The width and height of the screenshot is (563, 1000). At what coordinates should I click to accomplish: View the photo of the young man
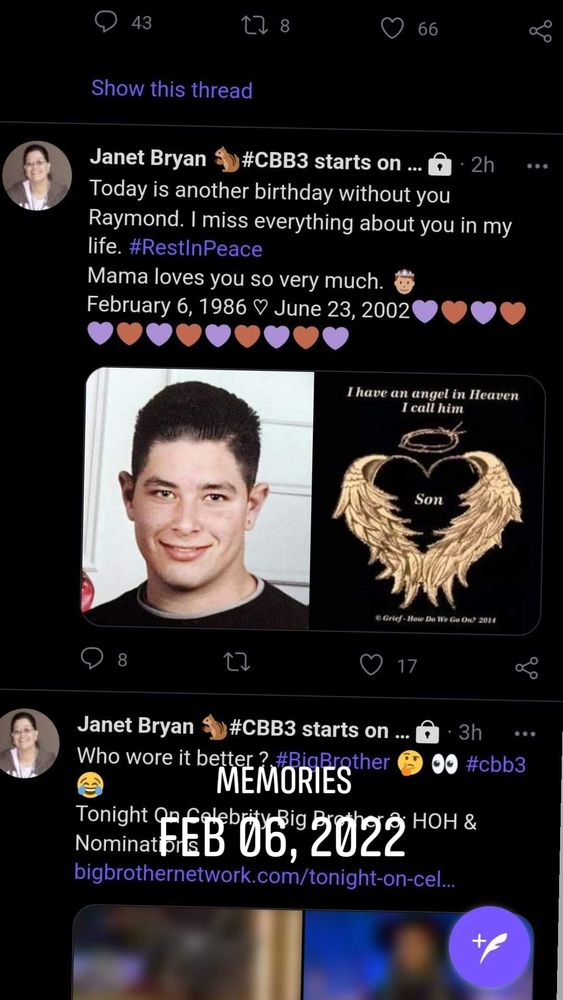coord(198,499)
